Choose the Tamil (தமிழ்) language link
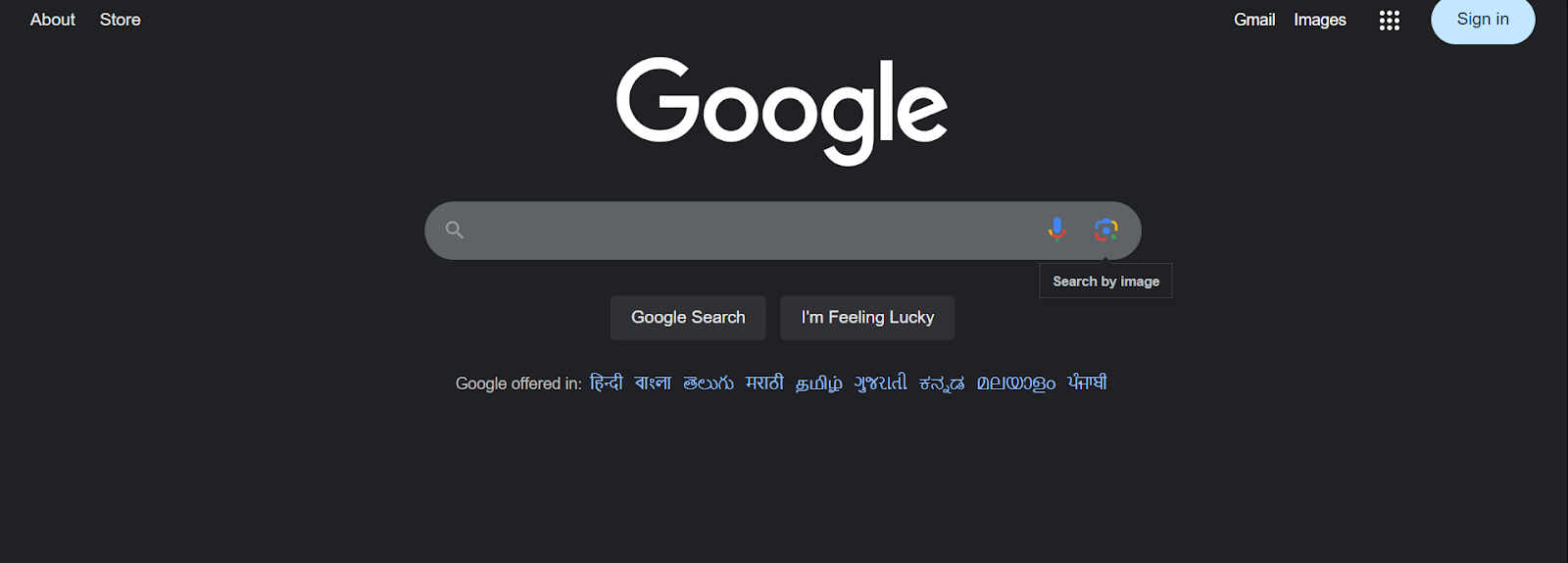Image resolution: width=1568 pixels, height=563 pixels. [818, 383]
